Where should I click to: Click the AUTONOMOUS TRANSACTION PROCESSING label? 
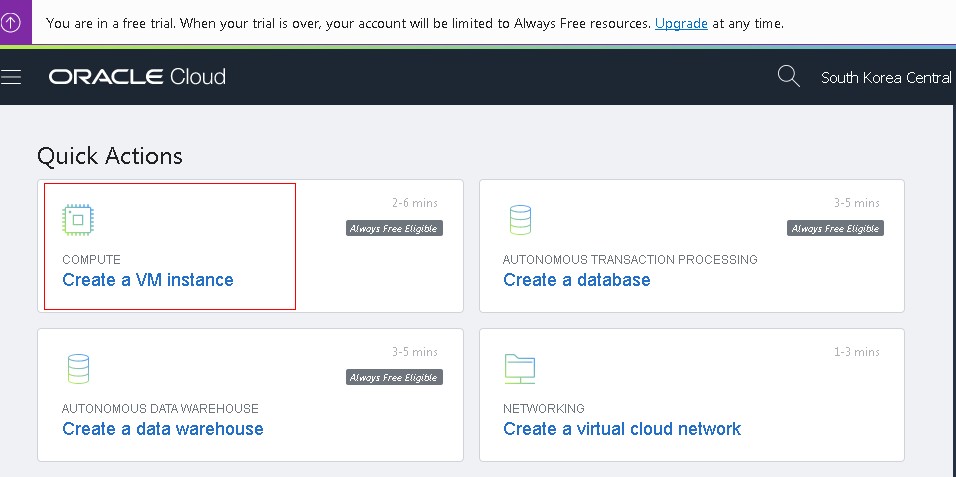click(x=630, y=260)
